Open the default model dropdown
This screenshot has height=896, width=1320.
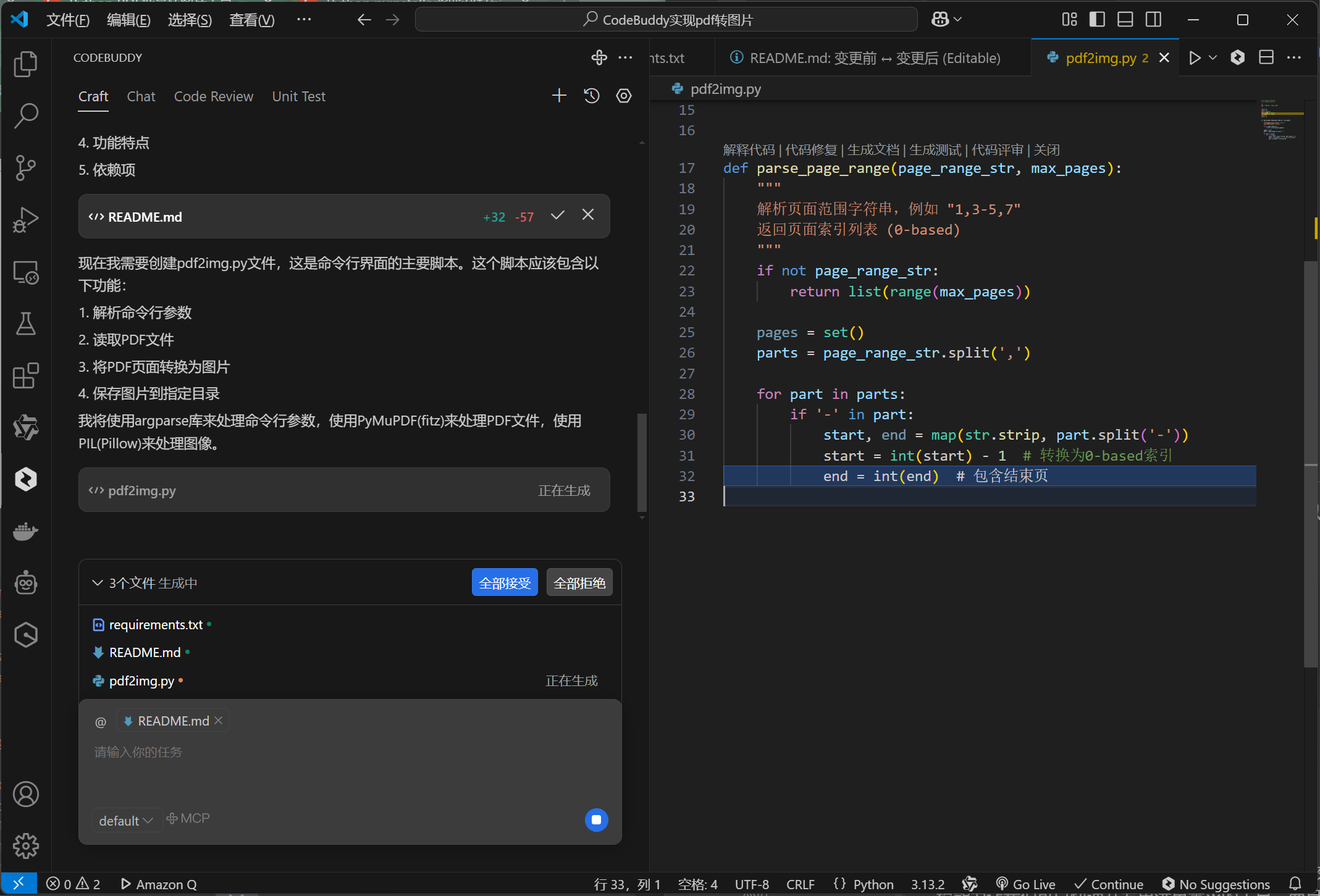pyautogui.click(x=125, y=821)
